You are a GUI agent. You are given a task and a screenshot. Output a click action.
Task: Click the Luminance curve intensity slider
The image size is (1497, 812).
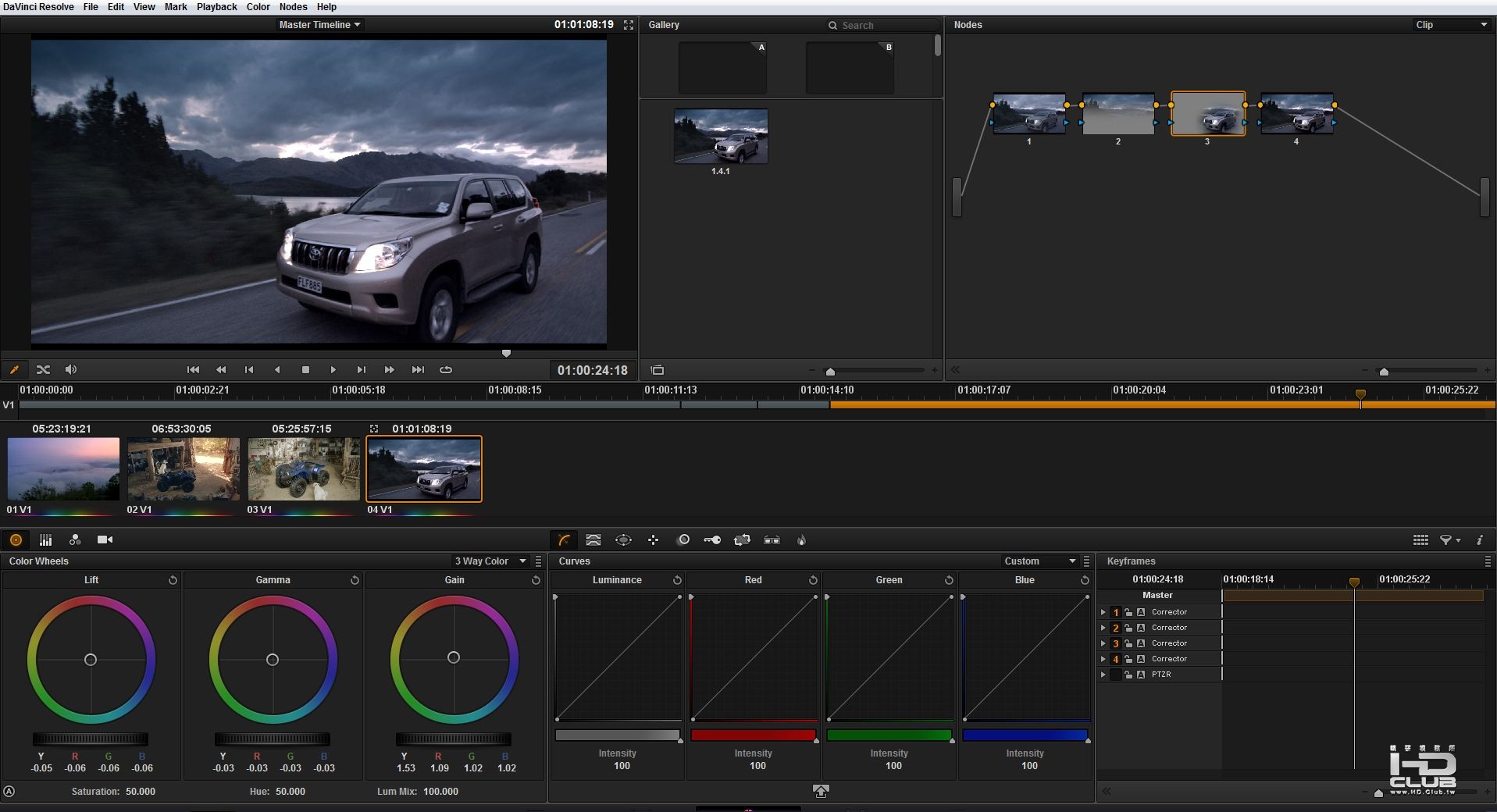tap(617, 735)
